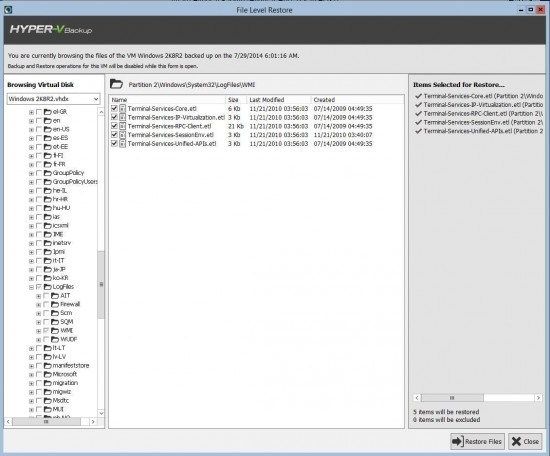The image size is (550, 456).
Task: Click the migwiz folder icon
Action: 48,392
